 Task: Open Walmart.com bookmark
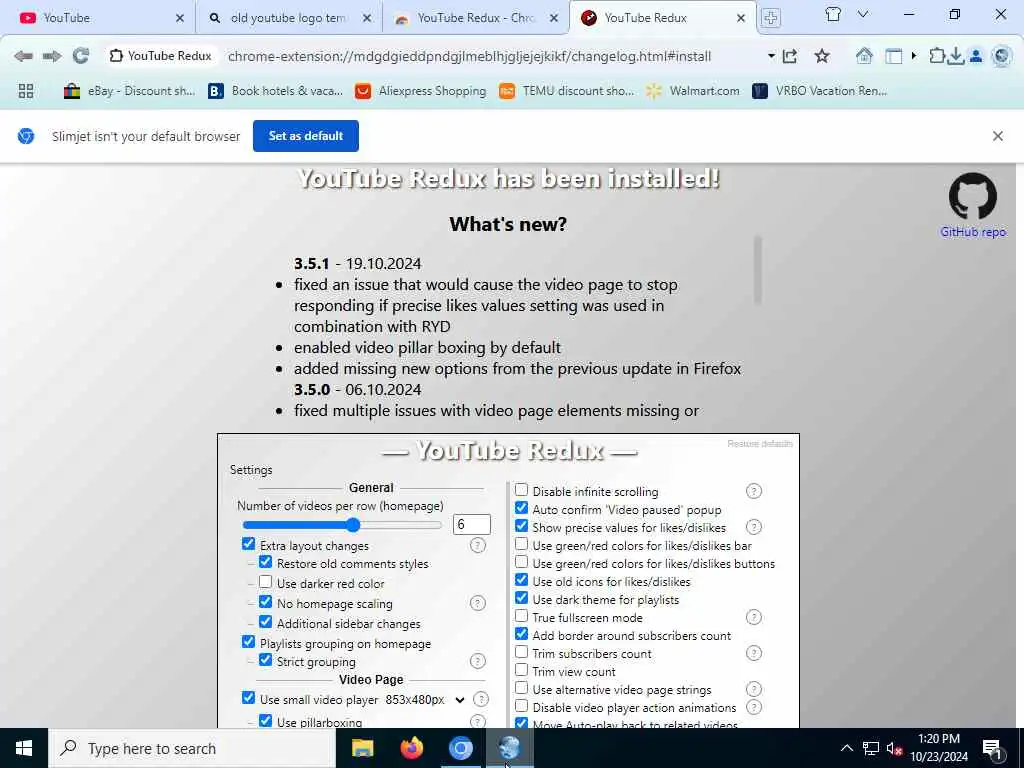click(693, 91)
